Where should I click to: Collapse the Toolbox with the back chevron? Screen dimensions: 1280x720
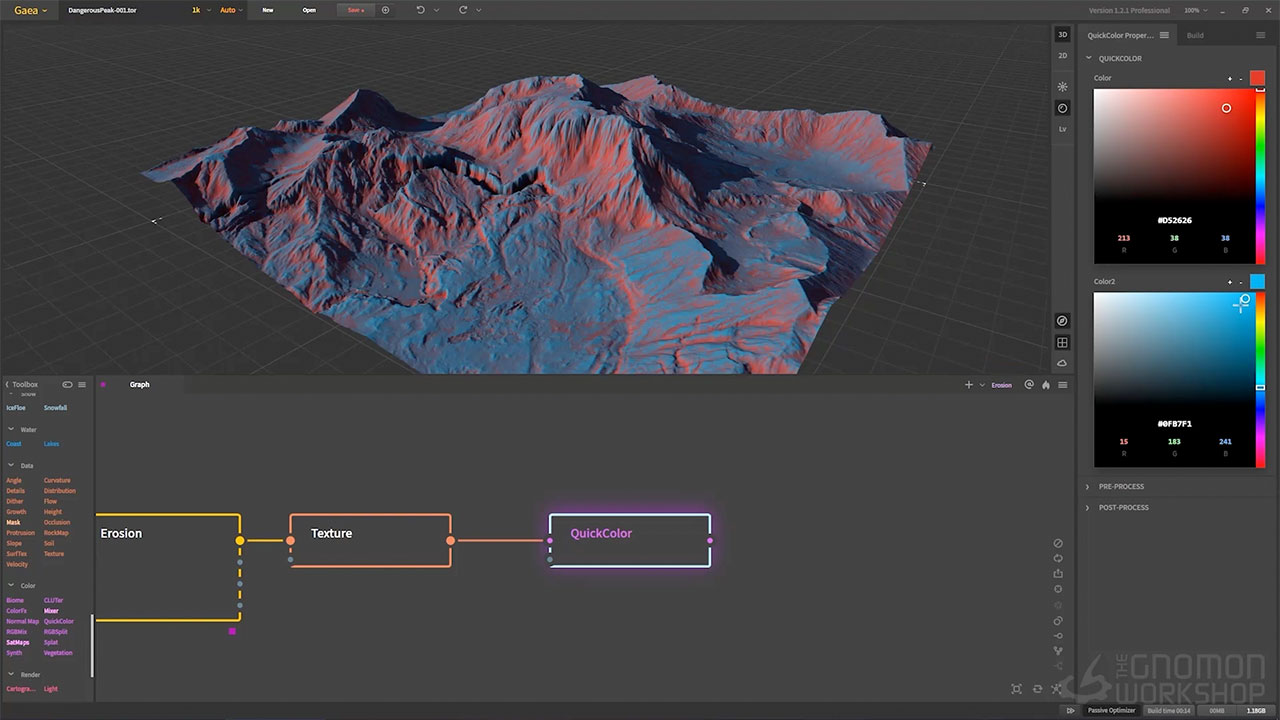coord(6,384)
